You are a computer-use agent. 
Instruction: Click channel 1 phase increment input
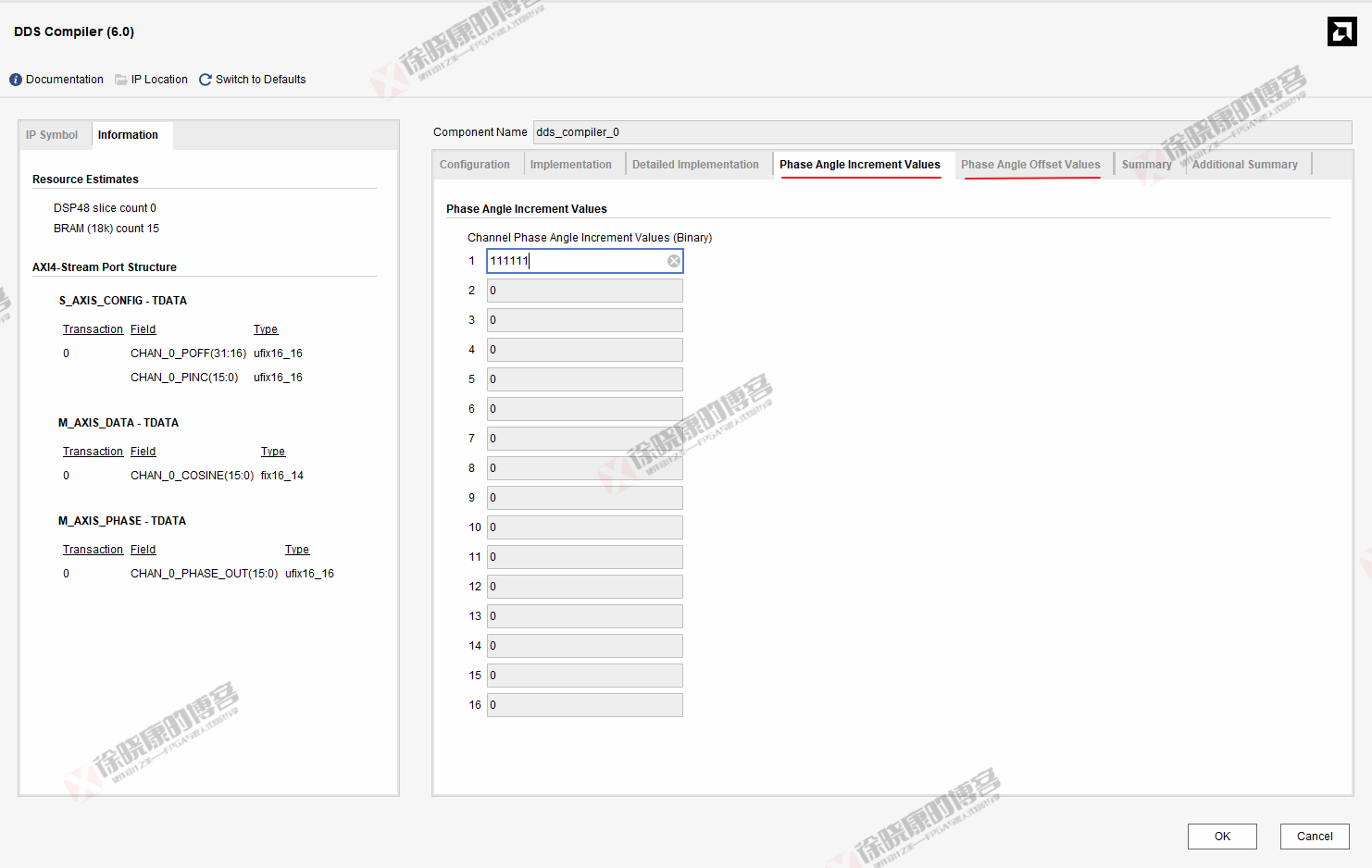(x=574, y=261)
